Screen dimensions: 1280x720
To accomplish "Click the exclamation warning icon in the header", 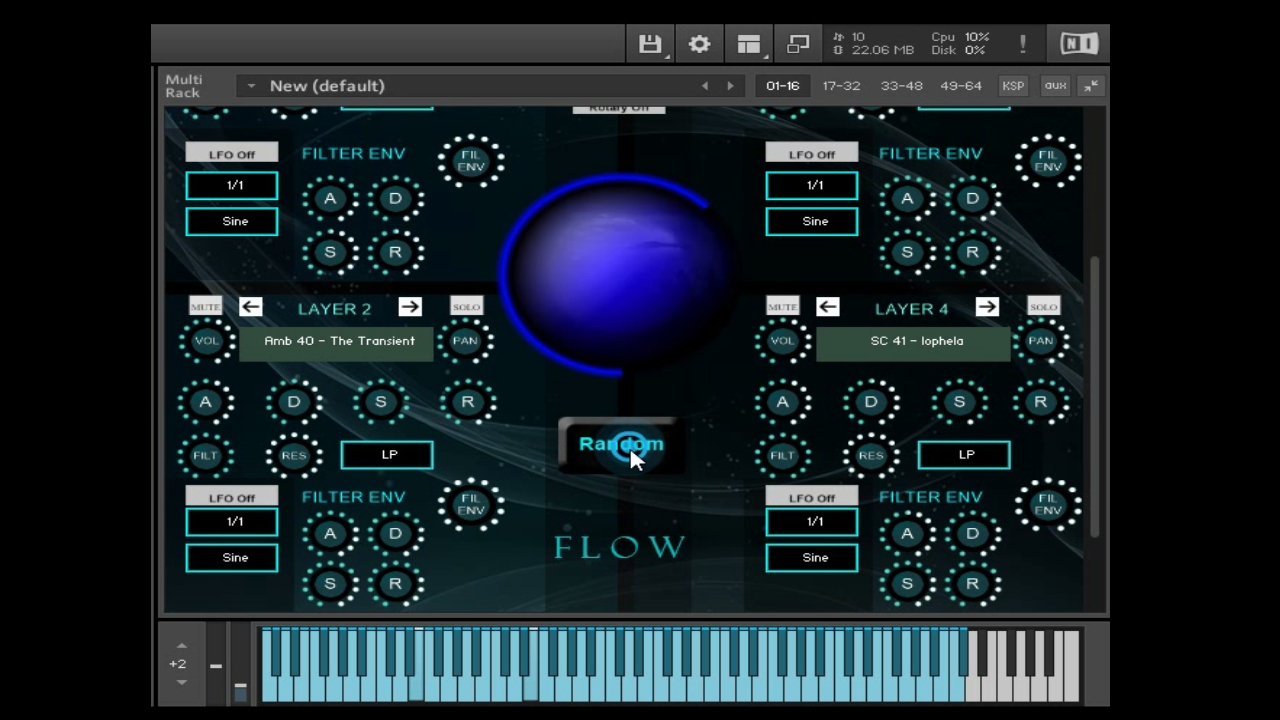I will (x=1022, y=44).
